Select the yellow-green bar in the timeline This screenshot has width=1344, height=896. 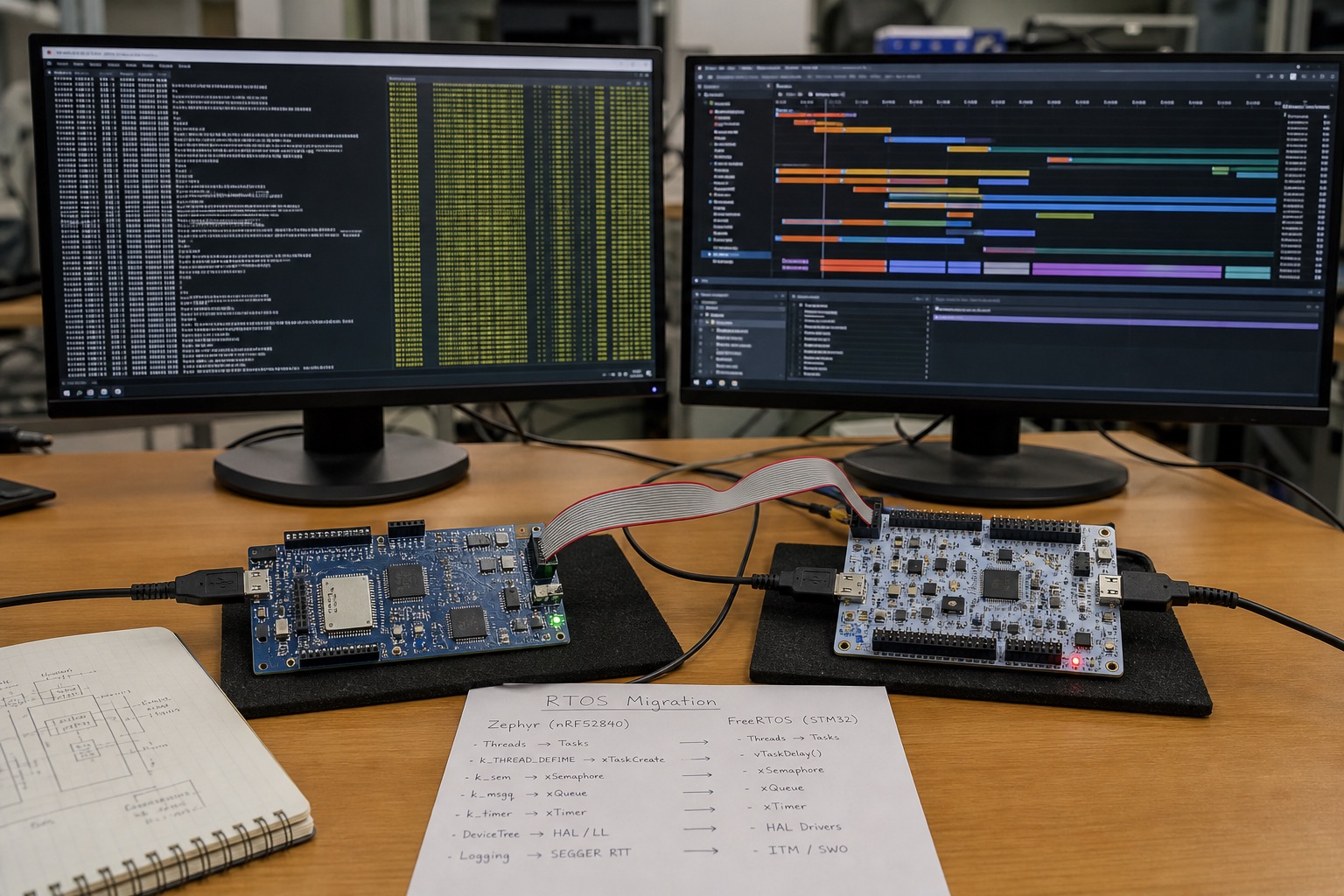point(1064,215)
